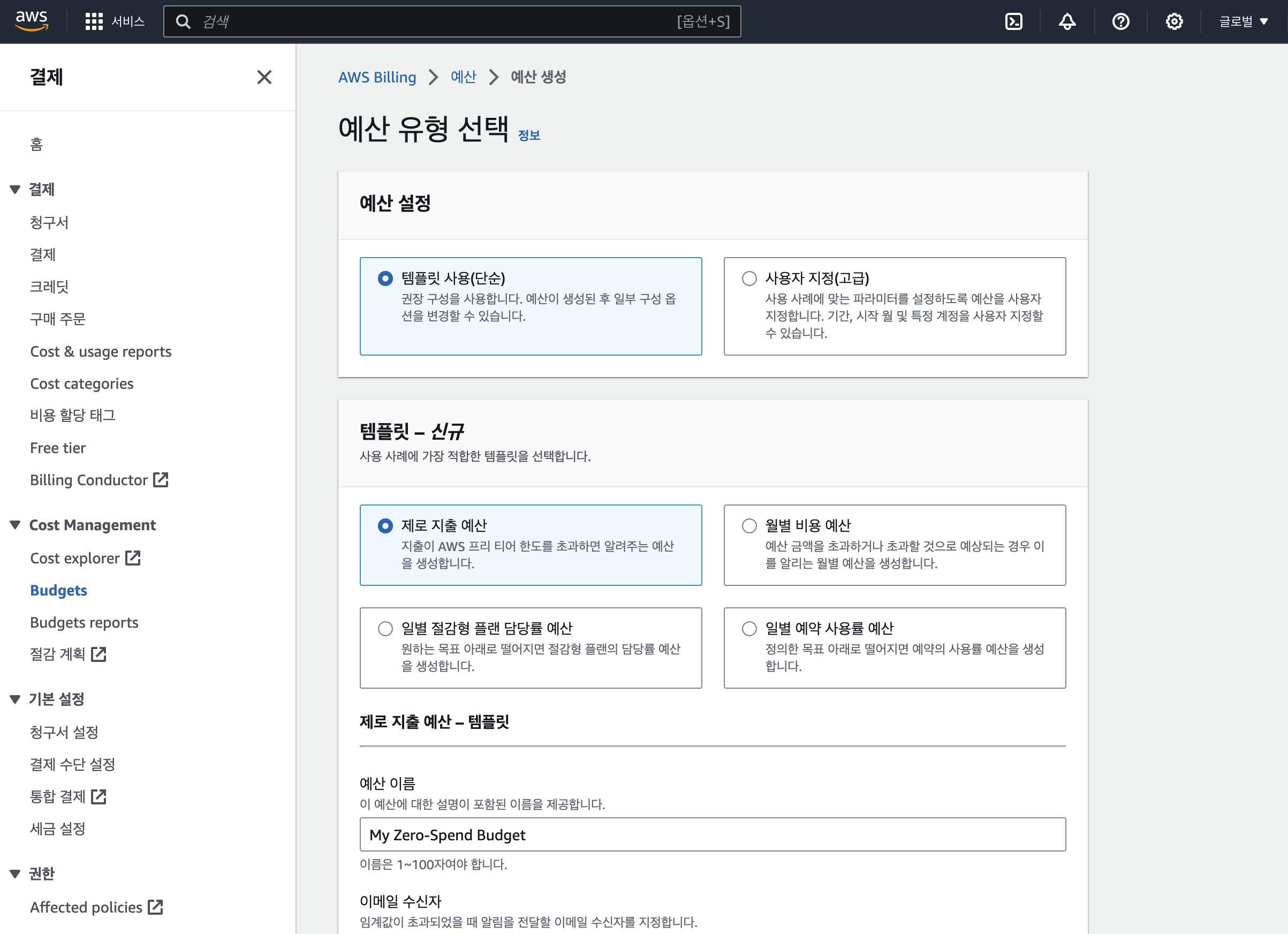Click the search magnifier icon
Image resolution: width=1288 pixels, height=934 pixels.
183,21
